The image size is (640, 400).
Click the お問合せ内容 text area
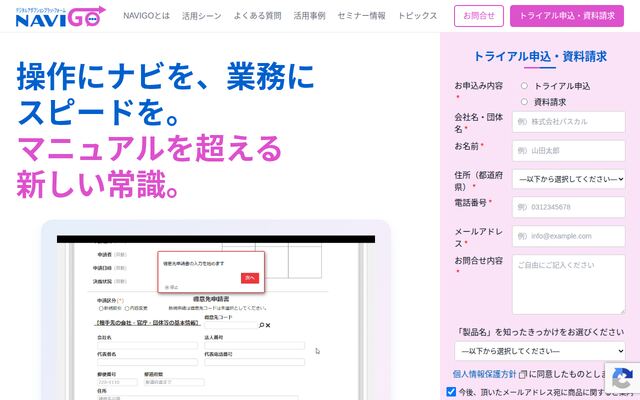(x=569, y=284)
